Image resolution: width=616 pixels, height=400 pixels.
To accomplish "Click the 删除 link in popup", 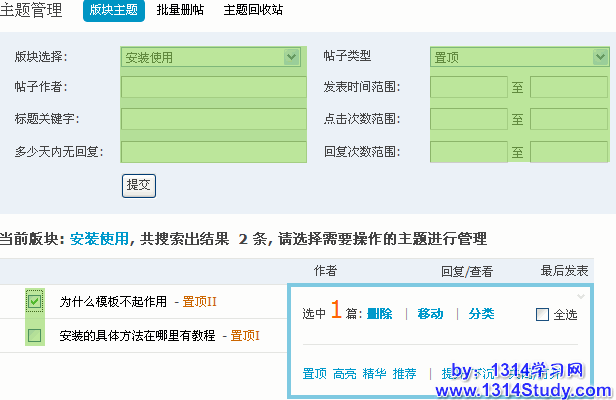I will point(379,314).
